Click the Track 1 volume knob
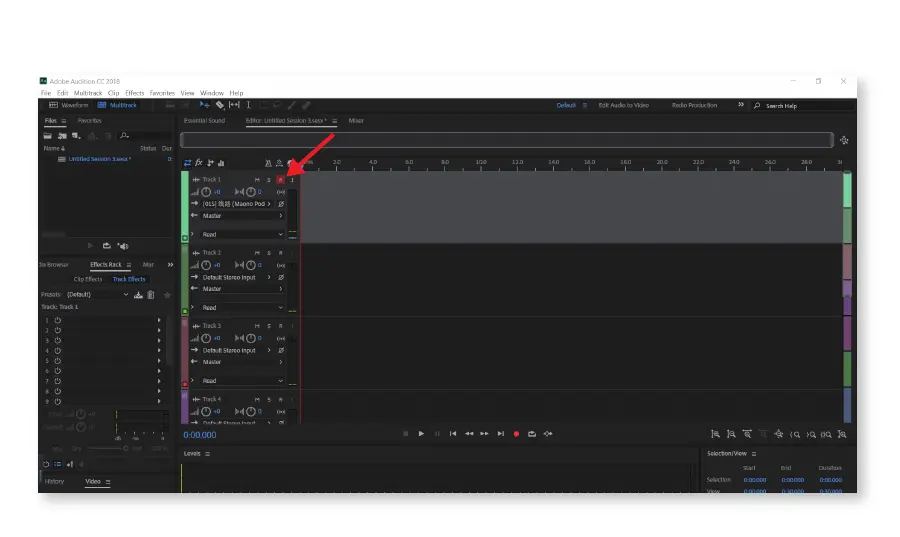900x537 pixels. [206, 192]
